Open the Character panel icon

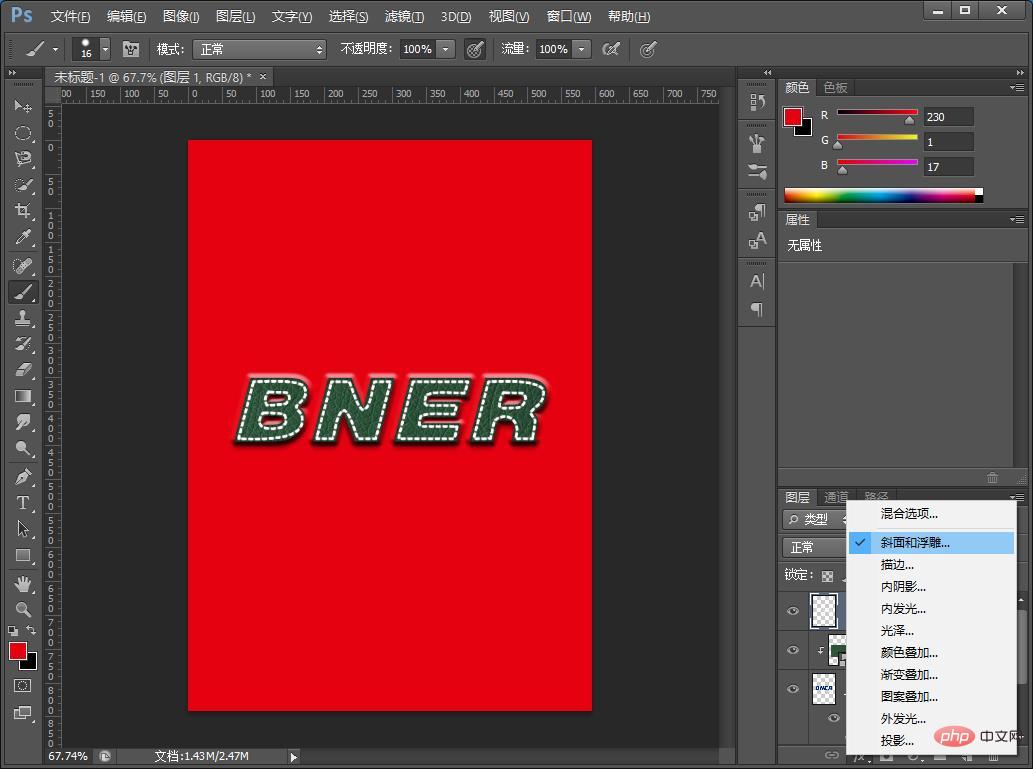(757, 281)
